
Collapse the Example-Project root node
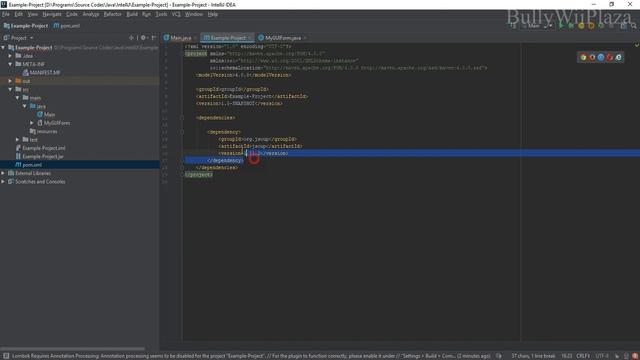[x=3, y=48]
